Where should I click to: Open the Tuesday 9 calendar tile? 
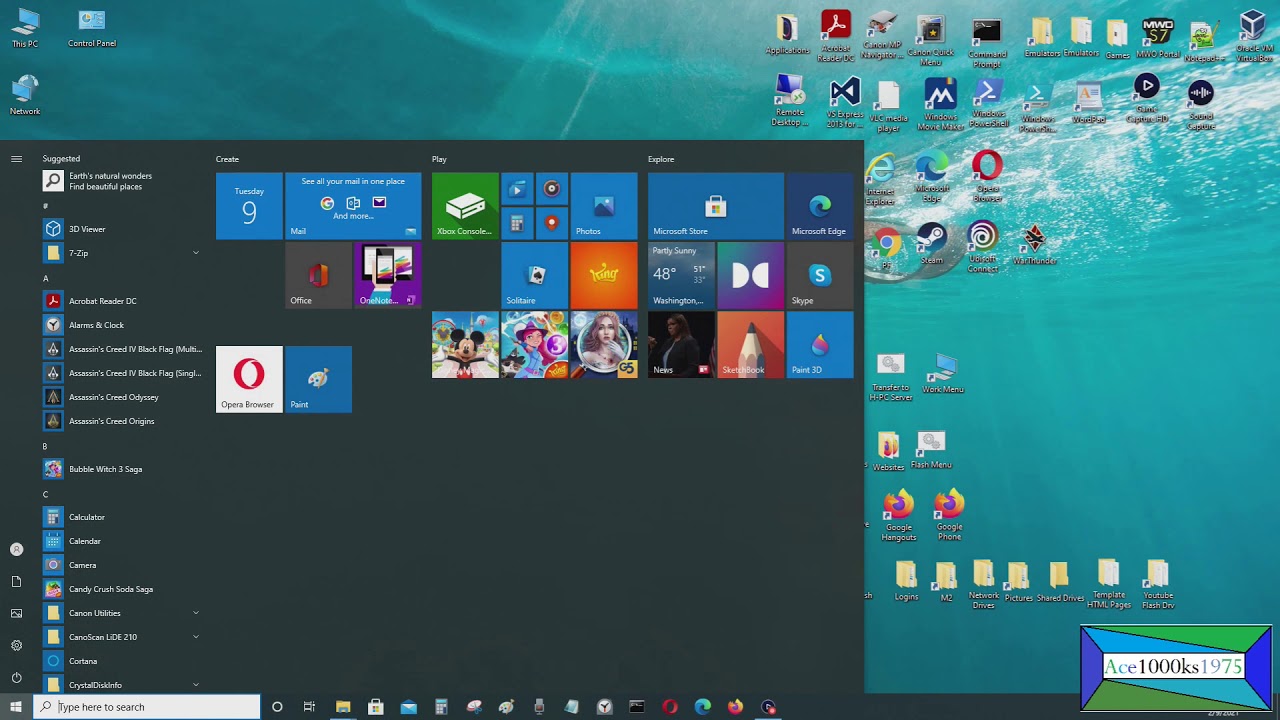tap(249, 206)
